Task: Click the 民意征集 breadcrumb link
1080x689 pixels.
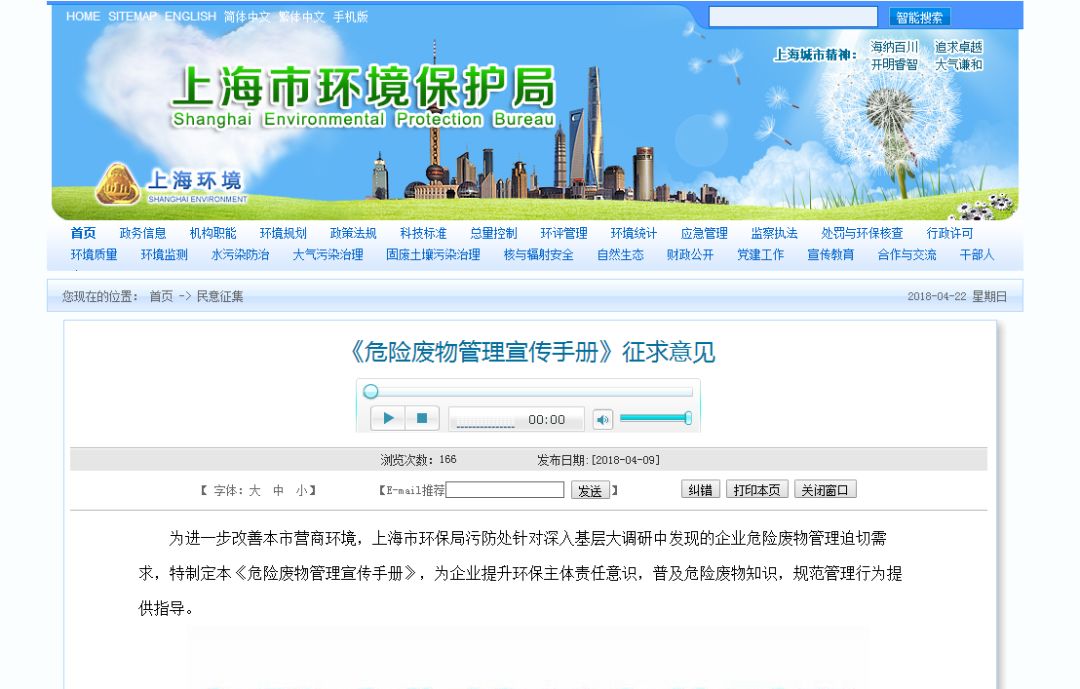Action: coord(220,296)
